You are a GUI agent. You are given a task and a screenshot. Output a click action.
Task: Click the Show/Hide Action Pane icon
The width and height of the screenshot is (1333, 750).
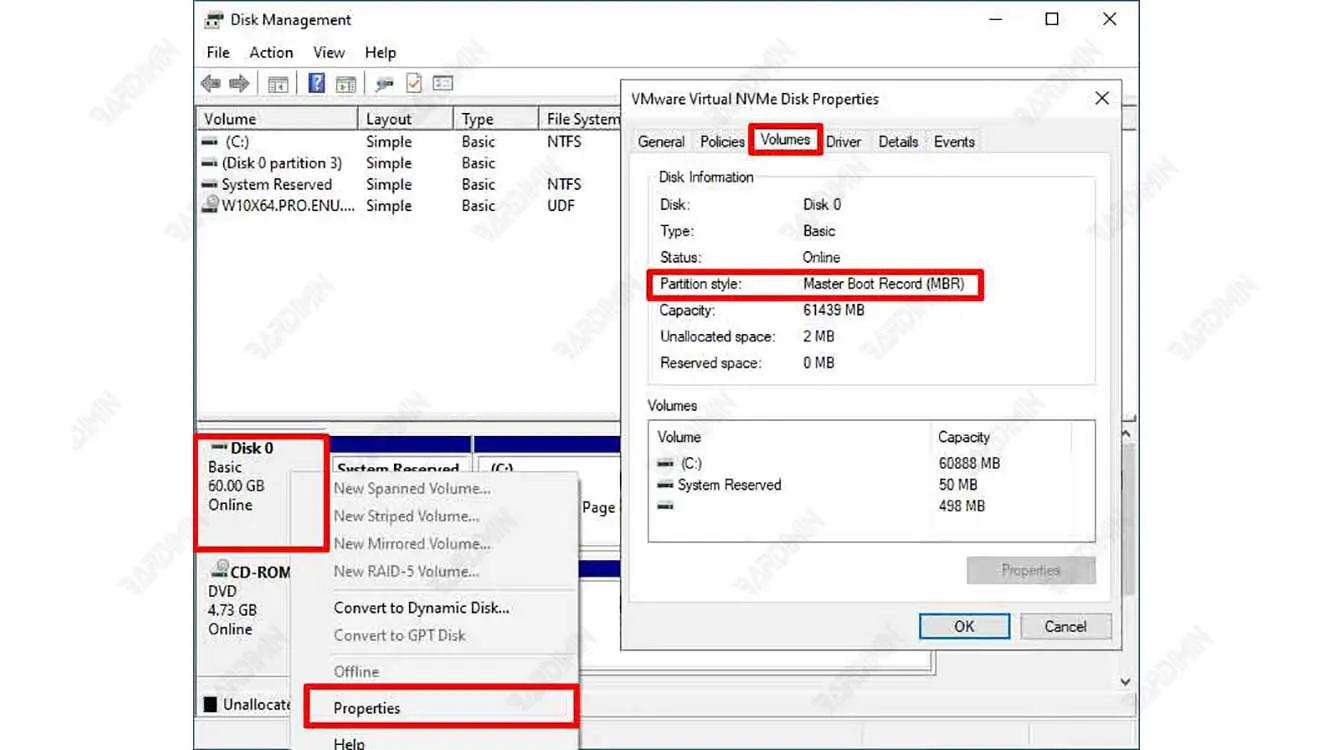point(346,84)
